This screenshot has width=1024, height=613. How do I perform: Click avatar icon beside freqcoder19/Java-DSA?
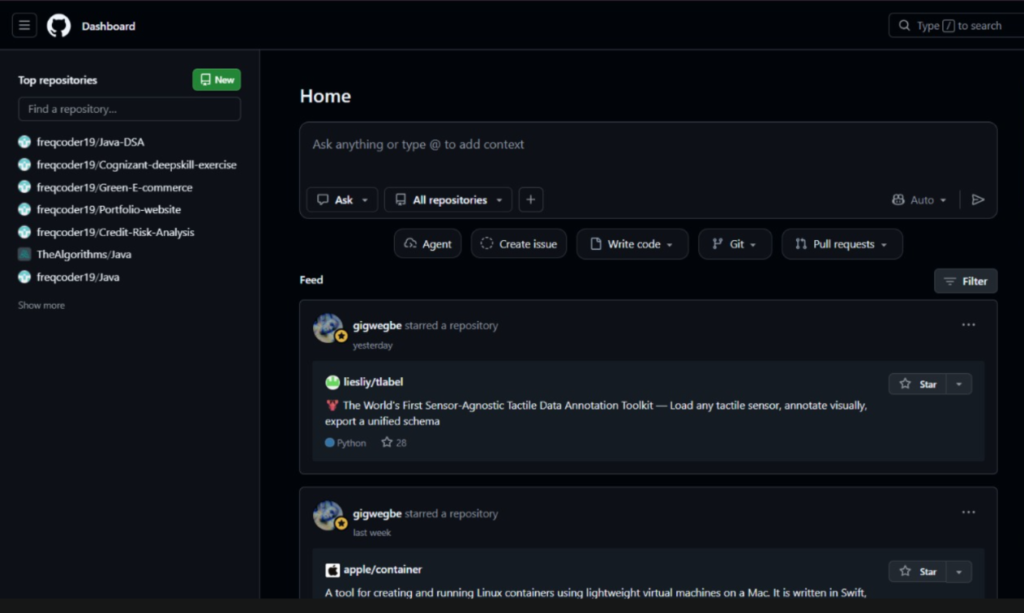tap(25, 142)
